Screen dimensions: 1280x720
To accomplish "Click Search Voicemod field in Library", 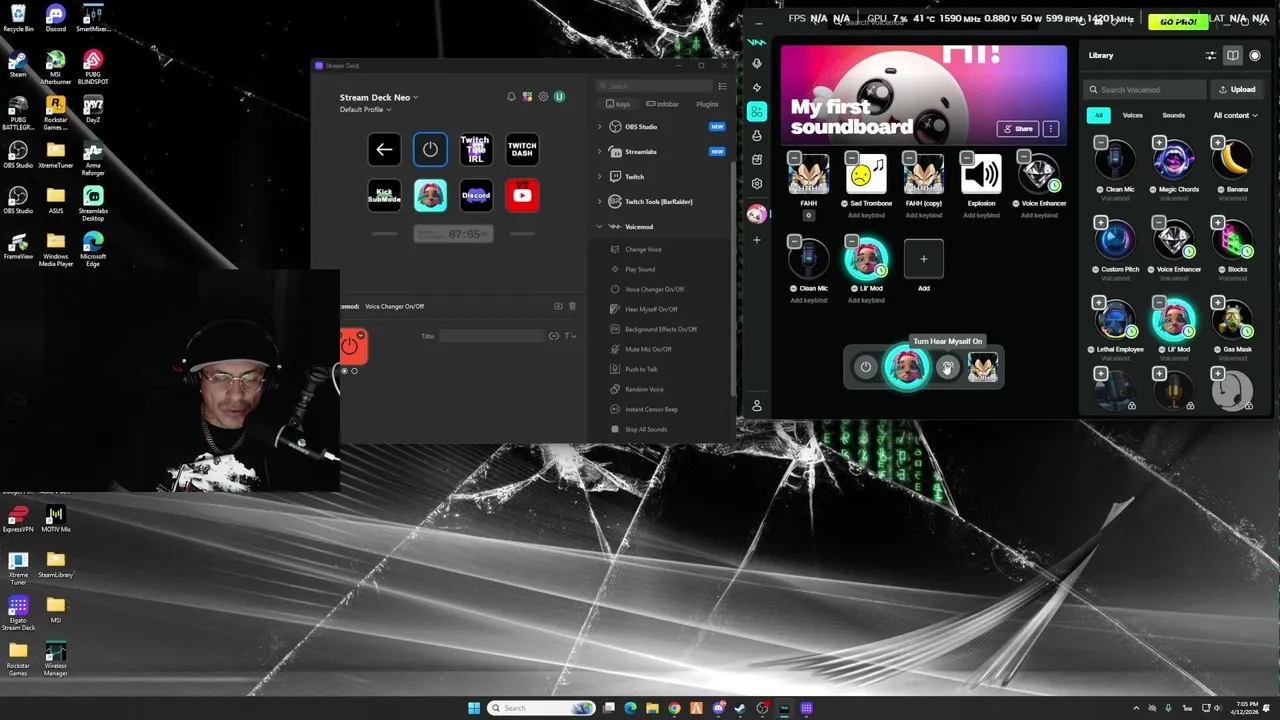I will (x=1146, y=90).
